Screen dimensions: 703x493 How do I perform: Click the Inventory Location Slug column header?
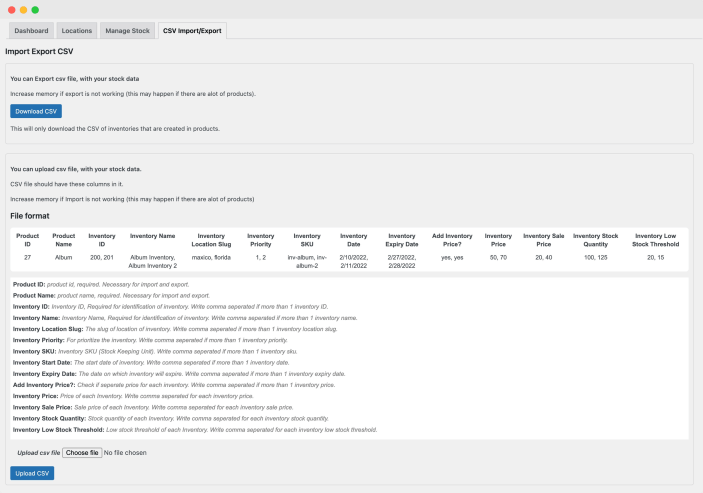coord(211,239)
